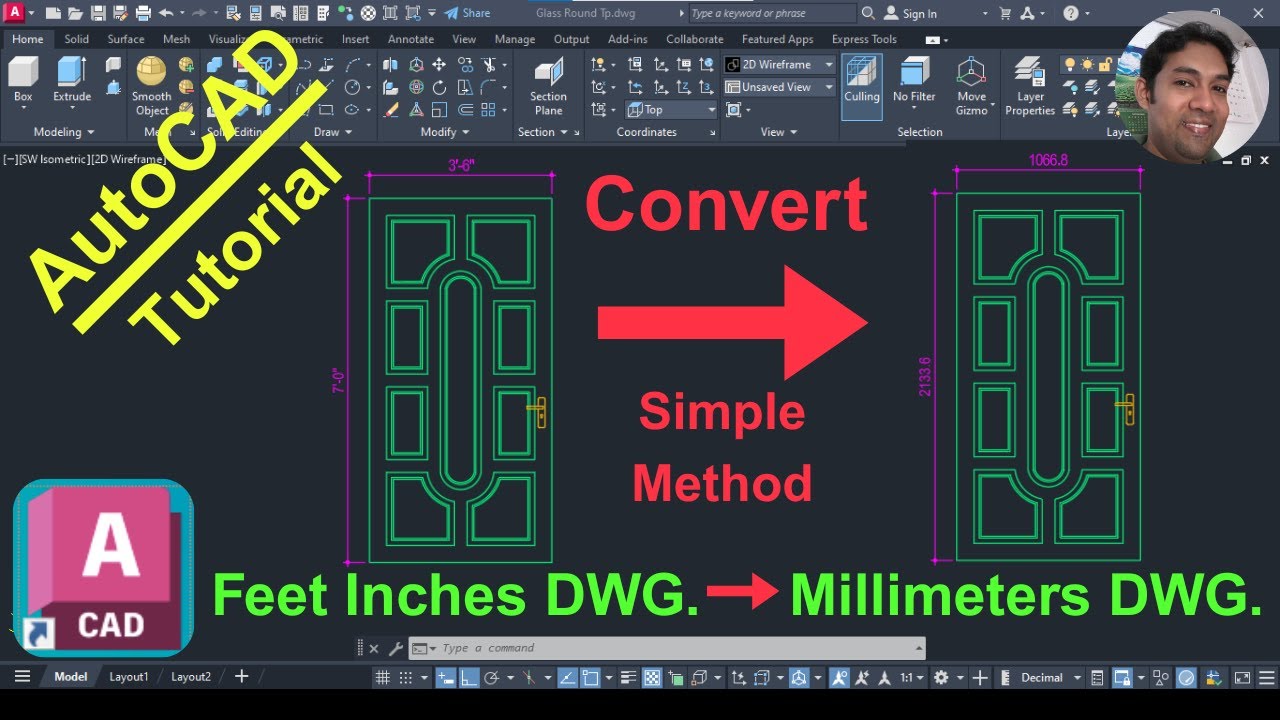Image resolution: width=1280 pixels, height=720 pixels.
Task: Click the Share button
Action: click(467, 13)
